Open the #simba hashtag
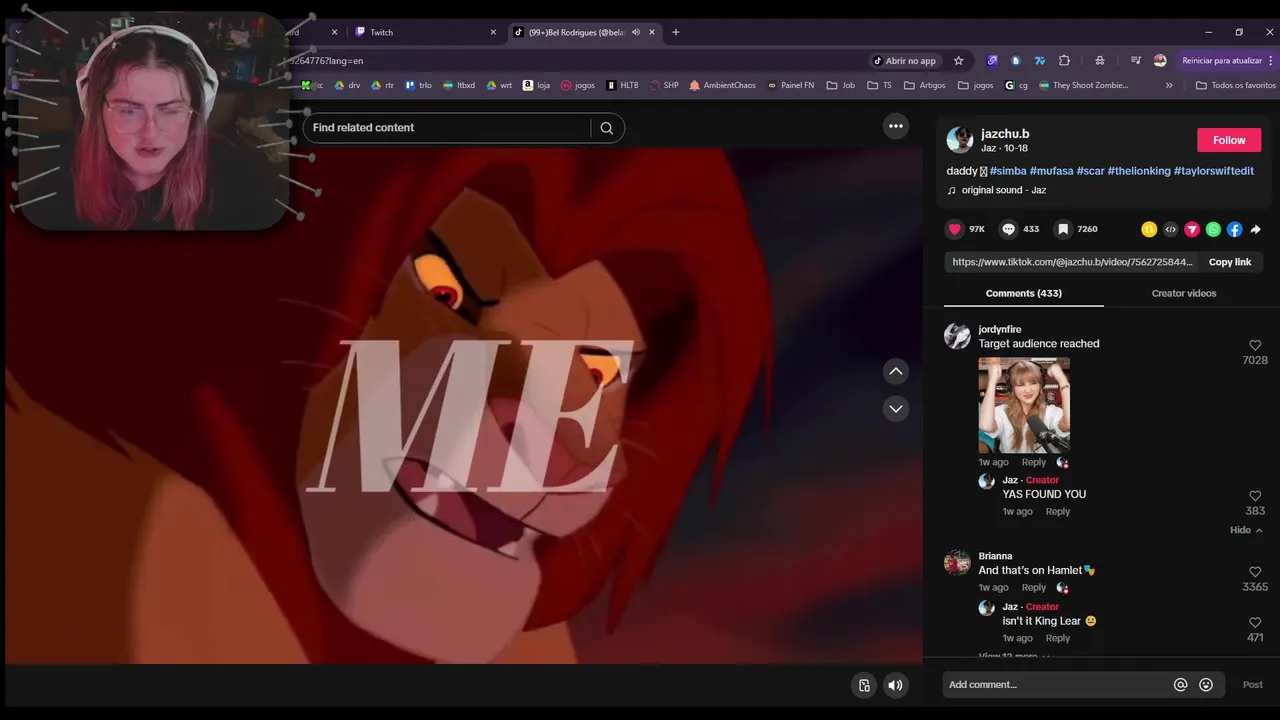The image size is (1280, 720). pos(1008,171)
